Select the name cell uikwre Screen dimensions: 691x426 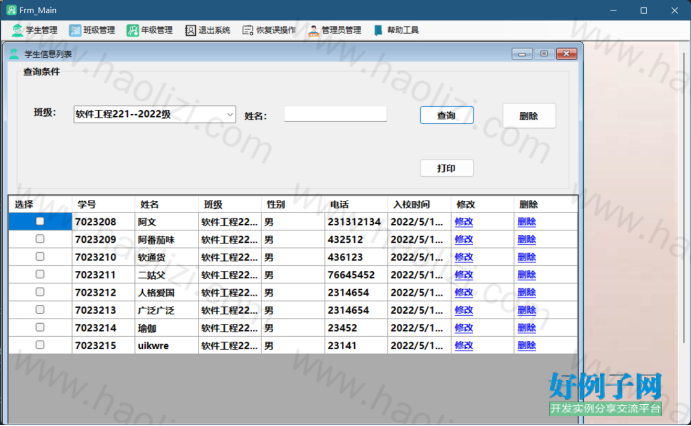point(167,345)
